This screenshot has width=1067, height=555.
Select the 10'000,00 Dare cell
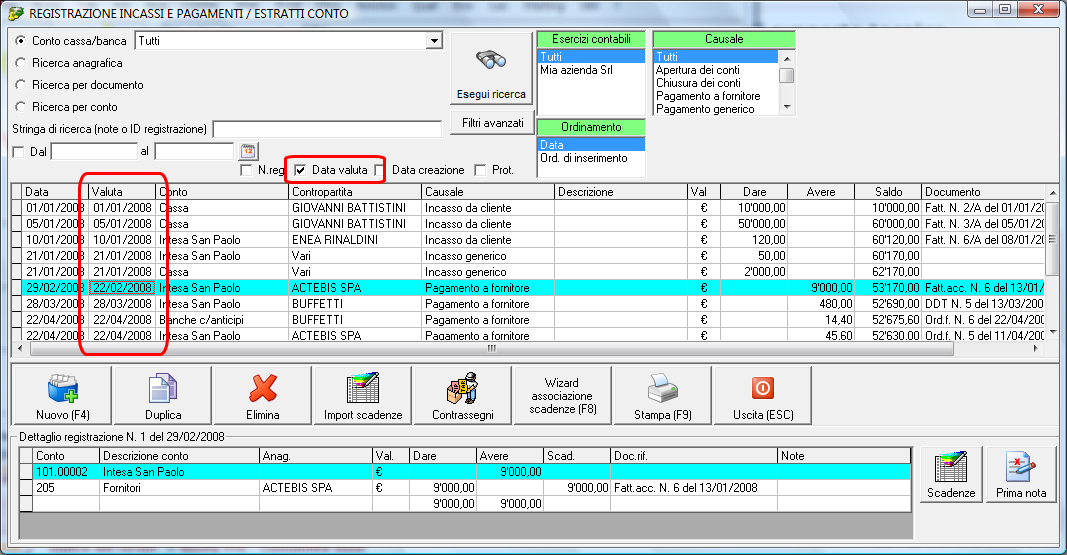(753, 208)
